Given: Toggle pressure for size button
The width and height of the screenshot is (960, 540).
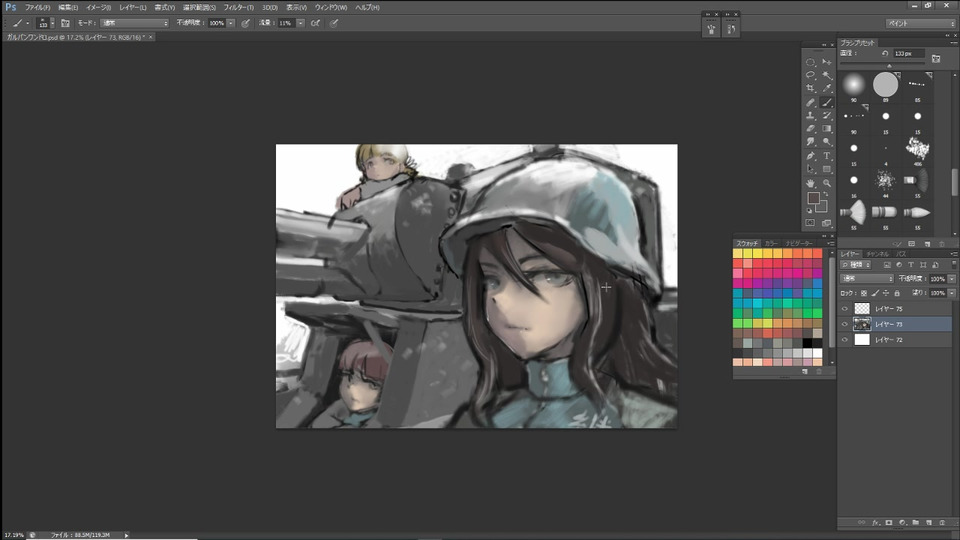Looking at the screenshot, I should point(334,23).
